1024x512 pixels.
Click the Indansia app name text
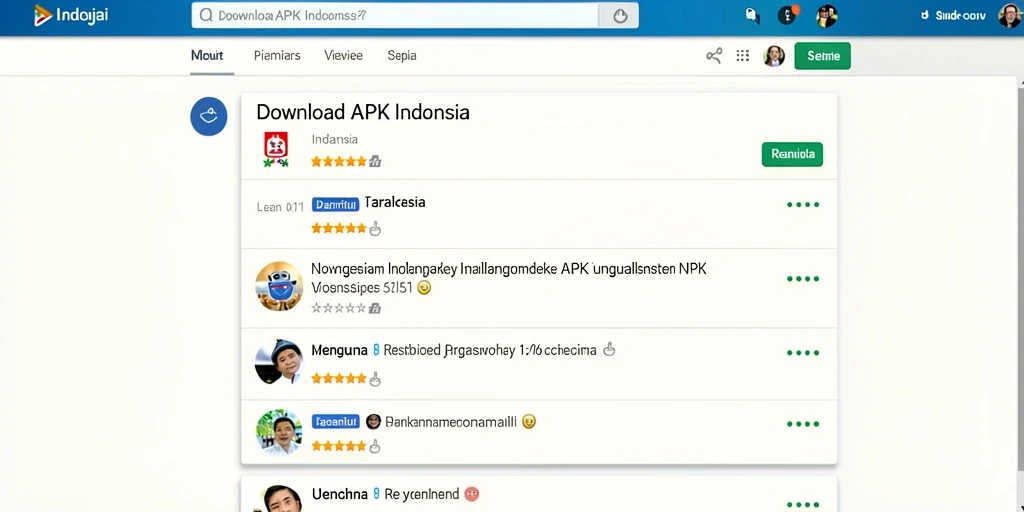point(334,139)
